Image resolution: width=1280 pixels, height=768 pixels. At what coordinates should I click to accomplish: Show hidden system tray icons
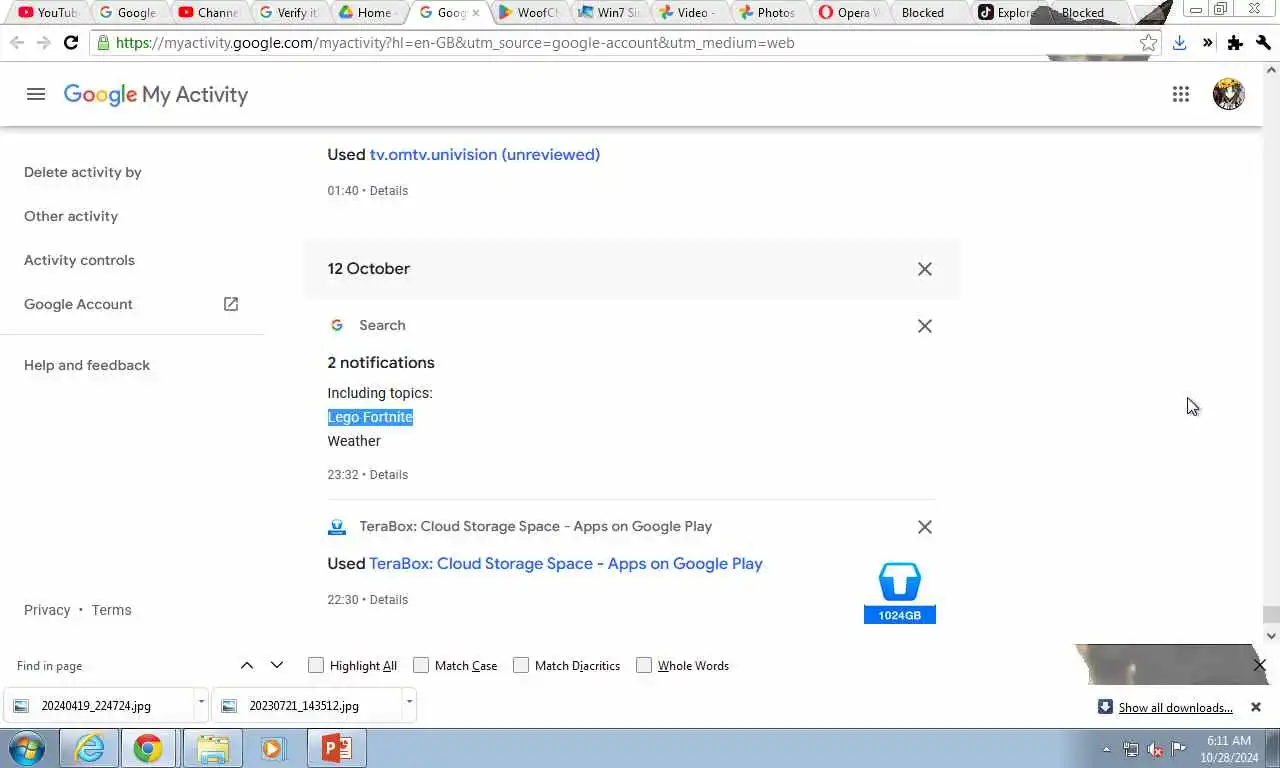click(x=1106, y=749)
